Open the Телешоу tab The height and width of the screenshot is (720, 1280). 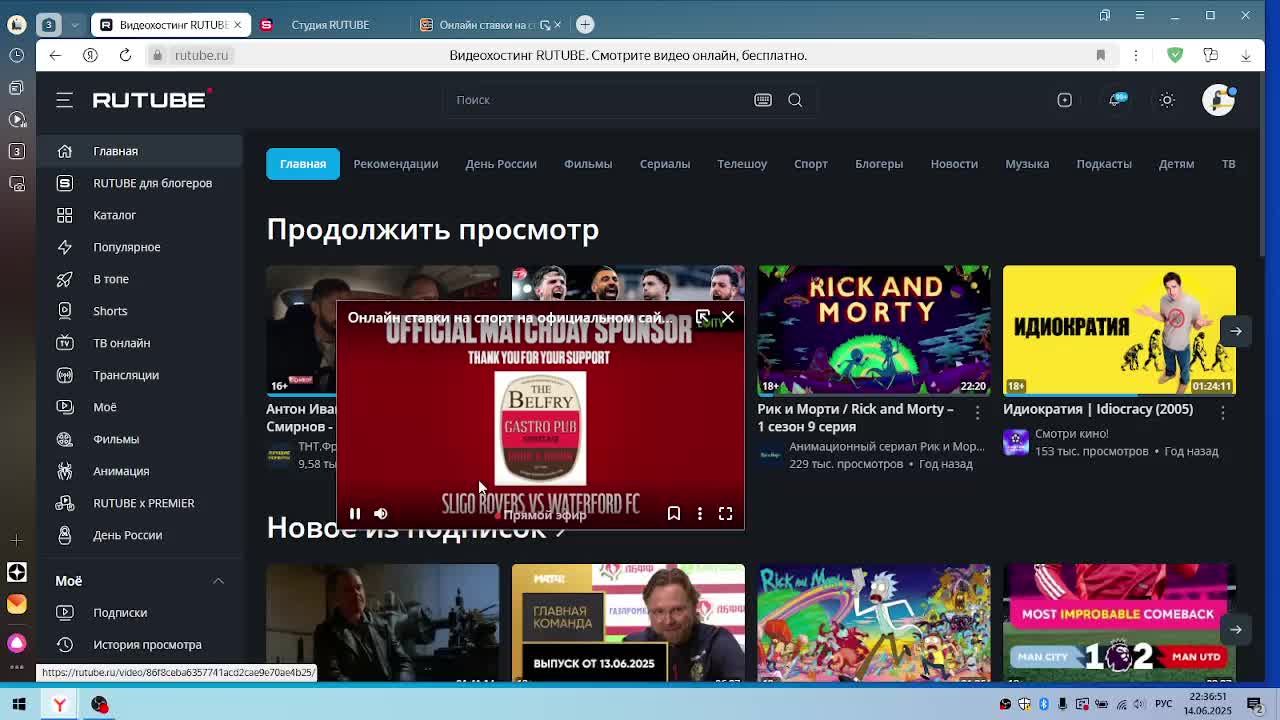742,164
